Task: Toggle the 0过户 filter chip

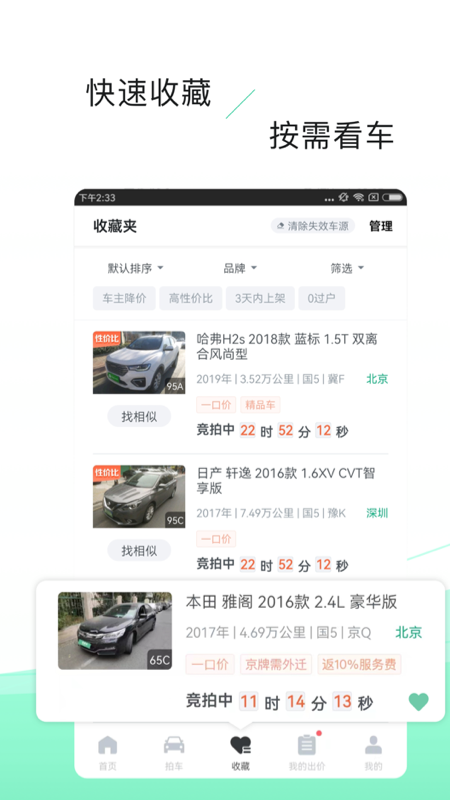Action: (x=321, y=298)
